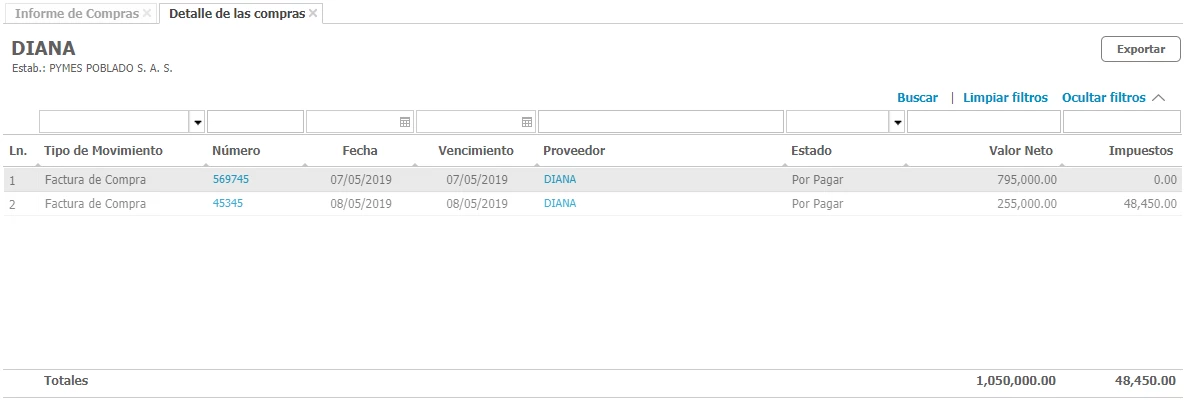Open invoice number 569745
1186x402 pixels.
point(231,179)
